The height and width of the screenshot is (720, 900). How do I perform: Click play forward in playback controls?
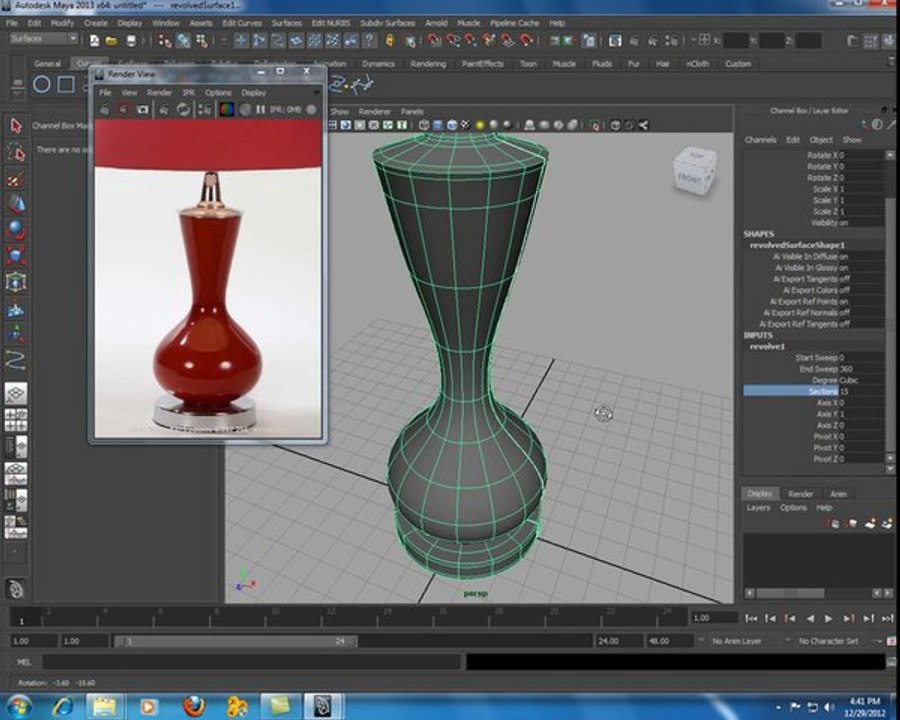pos(828,618)
